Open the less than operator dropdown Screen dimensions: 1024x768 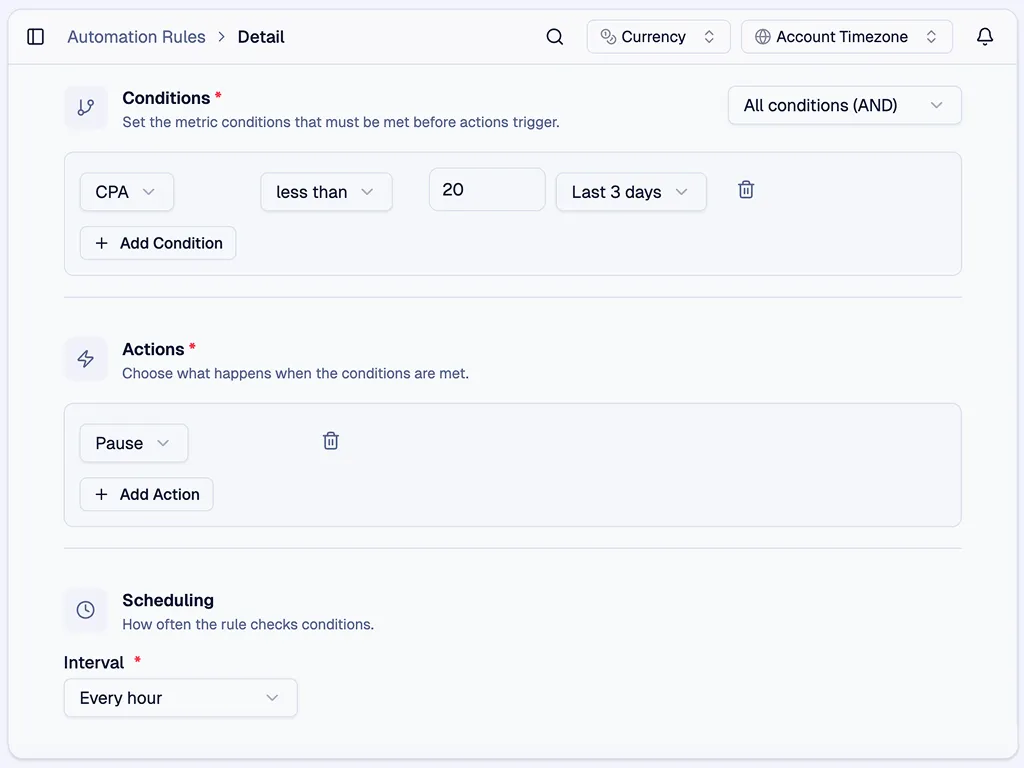(x=326, y=192)
